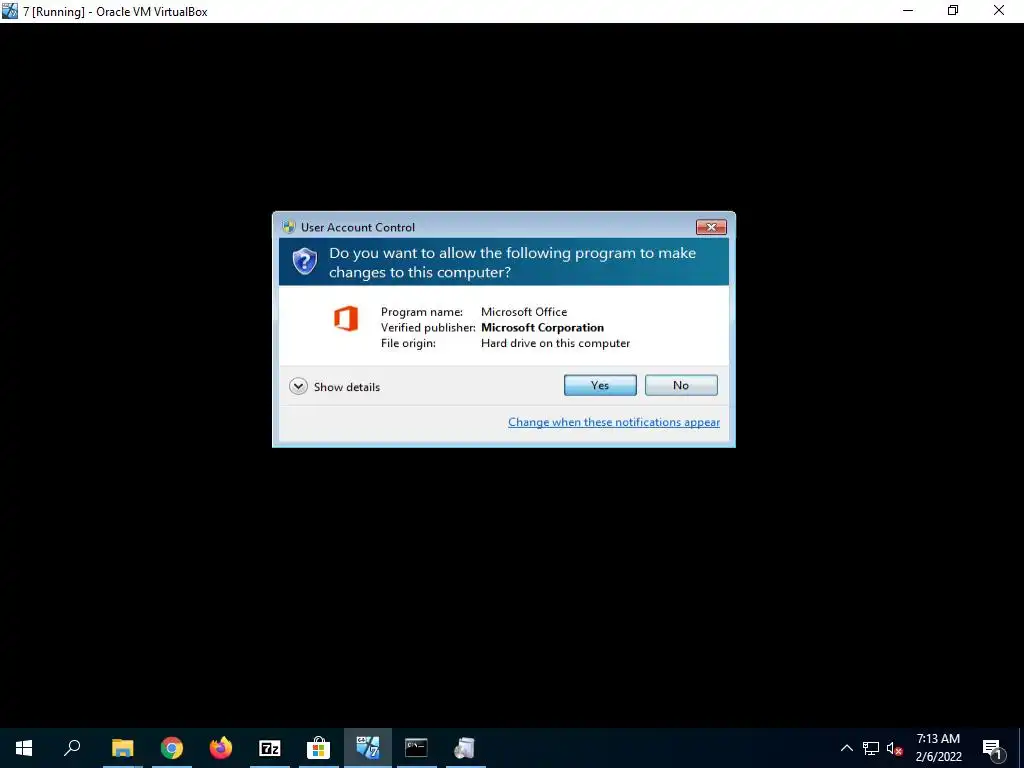Close the User Account Control dialog
The height and width of the screenshot is (768, 1024).
coord(711,227)
